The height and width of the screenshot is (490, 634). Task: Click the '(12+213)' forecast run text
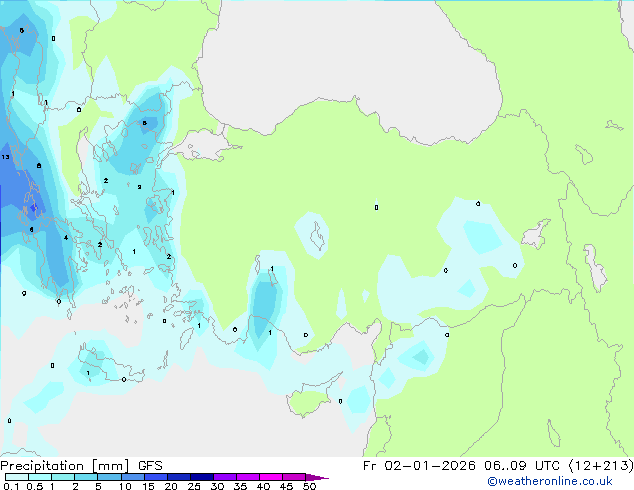[601, 466]
